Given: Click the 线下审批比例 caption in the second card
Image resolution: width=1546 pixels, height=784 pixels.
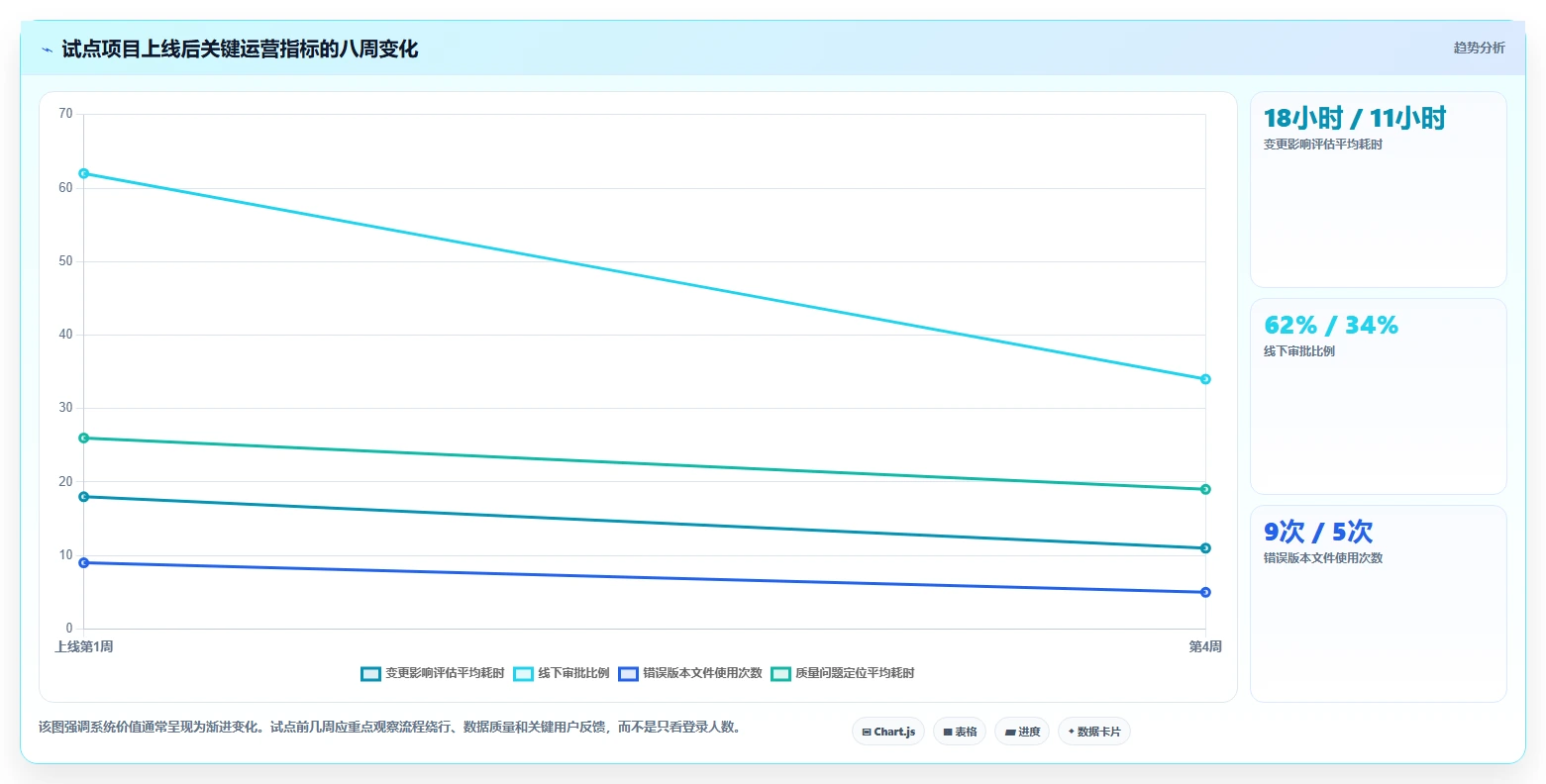Looking at the screenshot, I should pos(1298,351).
